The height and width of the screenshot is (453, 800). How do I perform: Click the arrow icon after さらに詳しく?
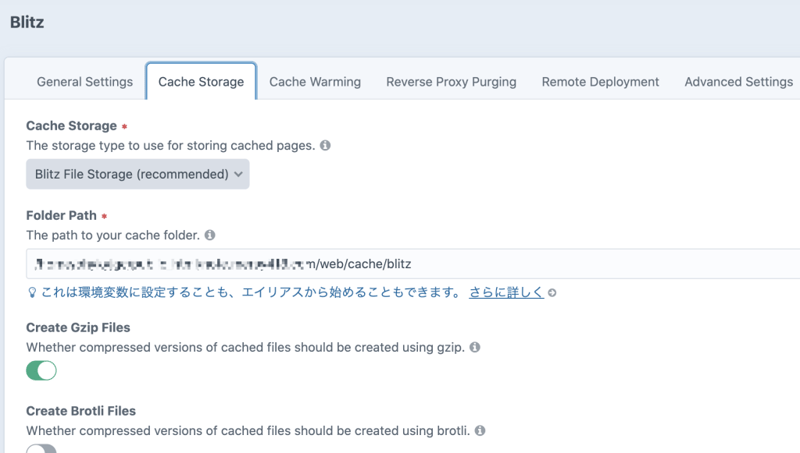click(552, 293)
